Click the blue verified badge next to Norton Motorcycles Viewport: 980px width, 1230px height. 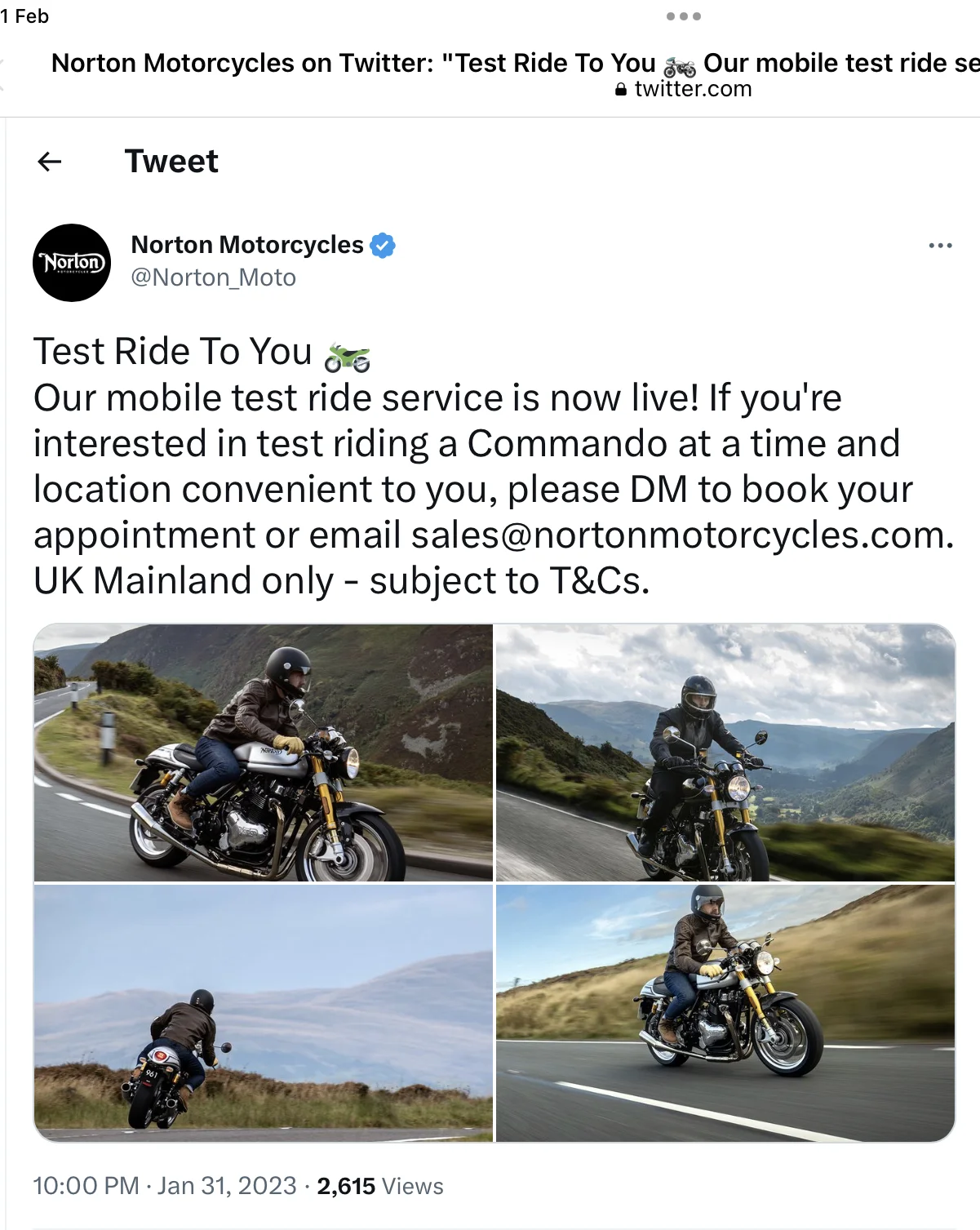click(383, 245)
